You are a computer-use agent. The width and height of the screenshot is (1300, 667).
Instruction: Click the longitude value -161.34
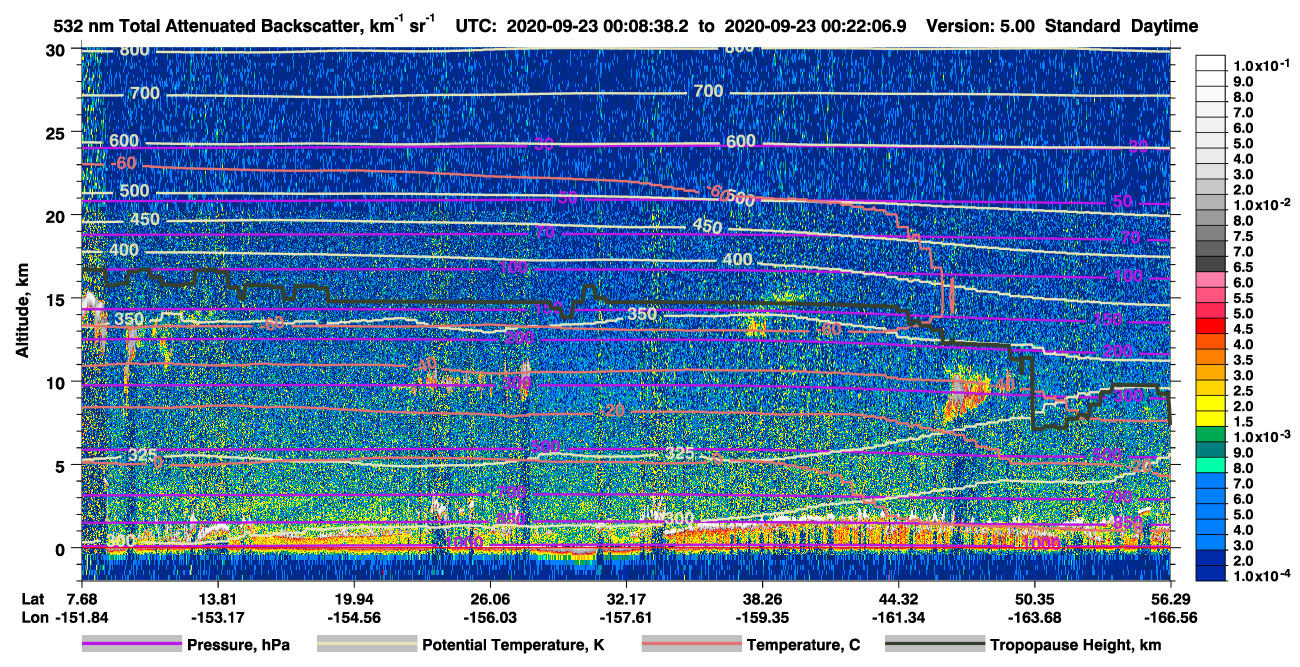(x=899, y=616)
